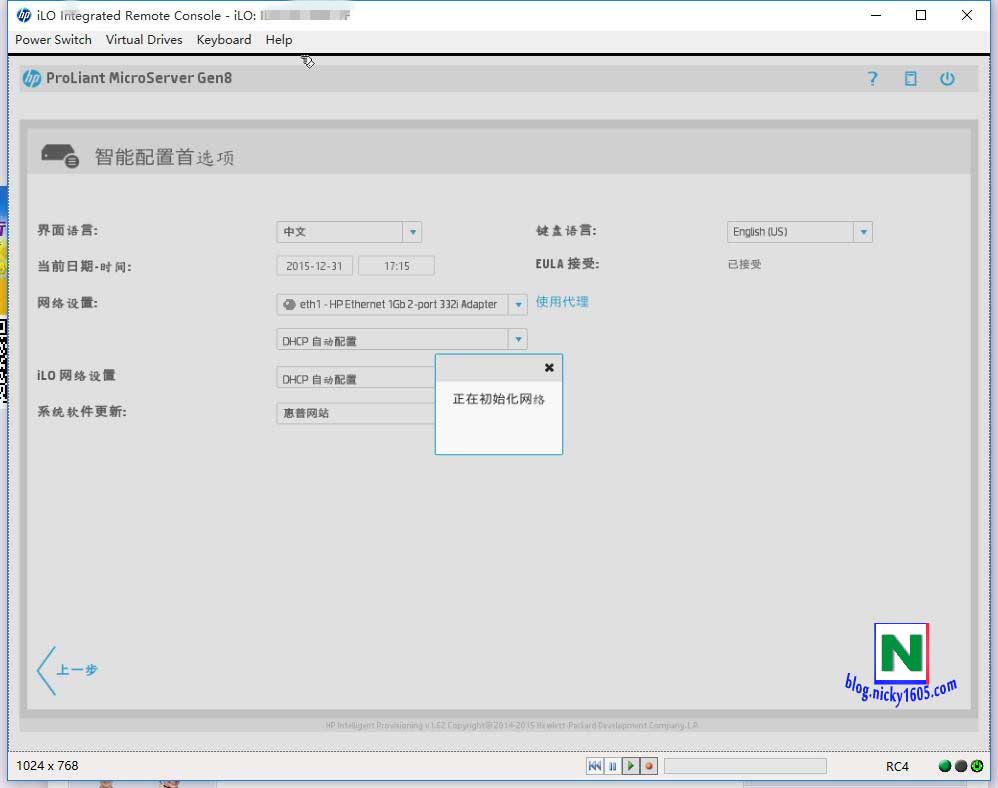Click the 使用代理 proxy link
This screenshot has height=788, width=998.
pyautogui.click(x=562, y=302)
